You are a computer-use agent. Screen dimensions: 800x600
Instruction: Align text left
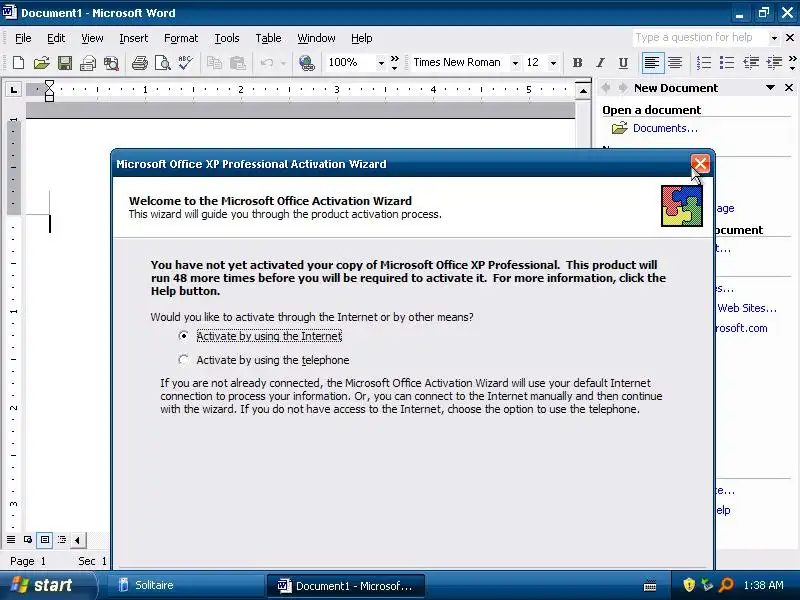[x=652, y=63]
